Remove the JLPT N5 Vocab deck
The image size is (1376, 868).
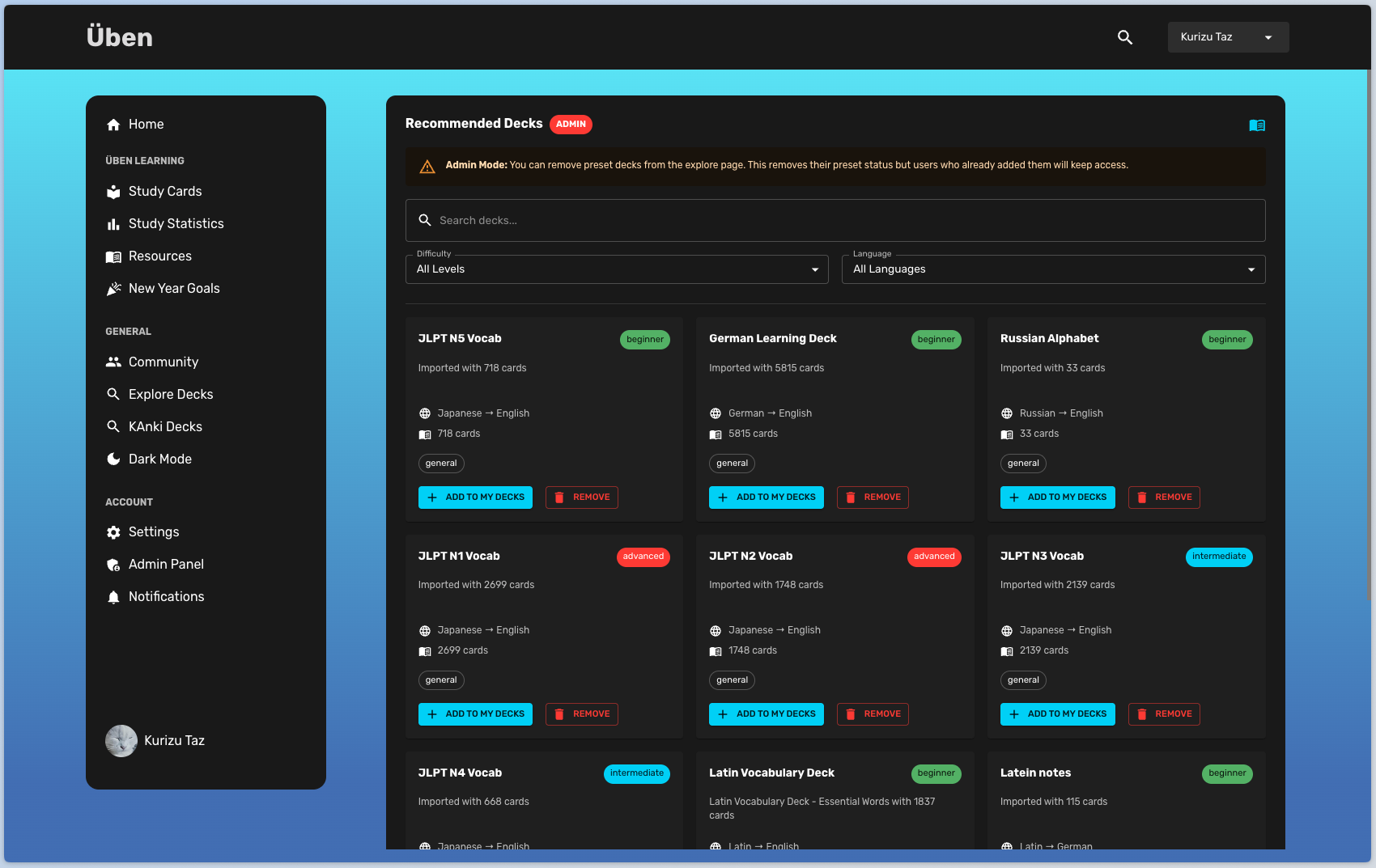pos(582,498)
